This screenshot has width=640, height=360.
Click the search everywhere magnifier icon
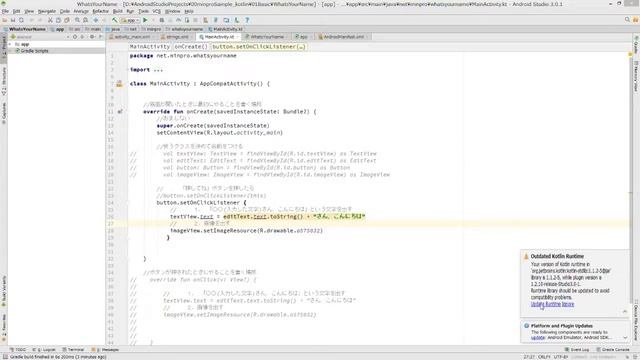click(627, 20)
